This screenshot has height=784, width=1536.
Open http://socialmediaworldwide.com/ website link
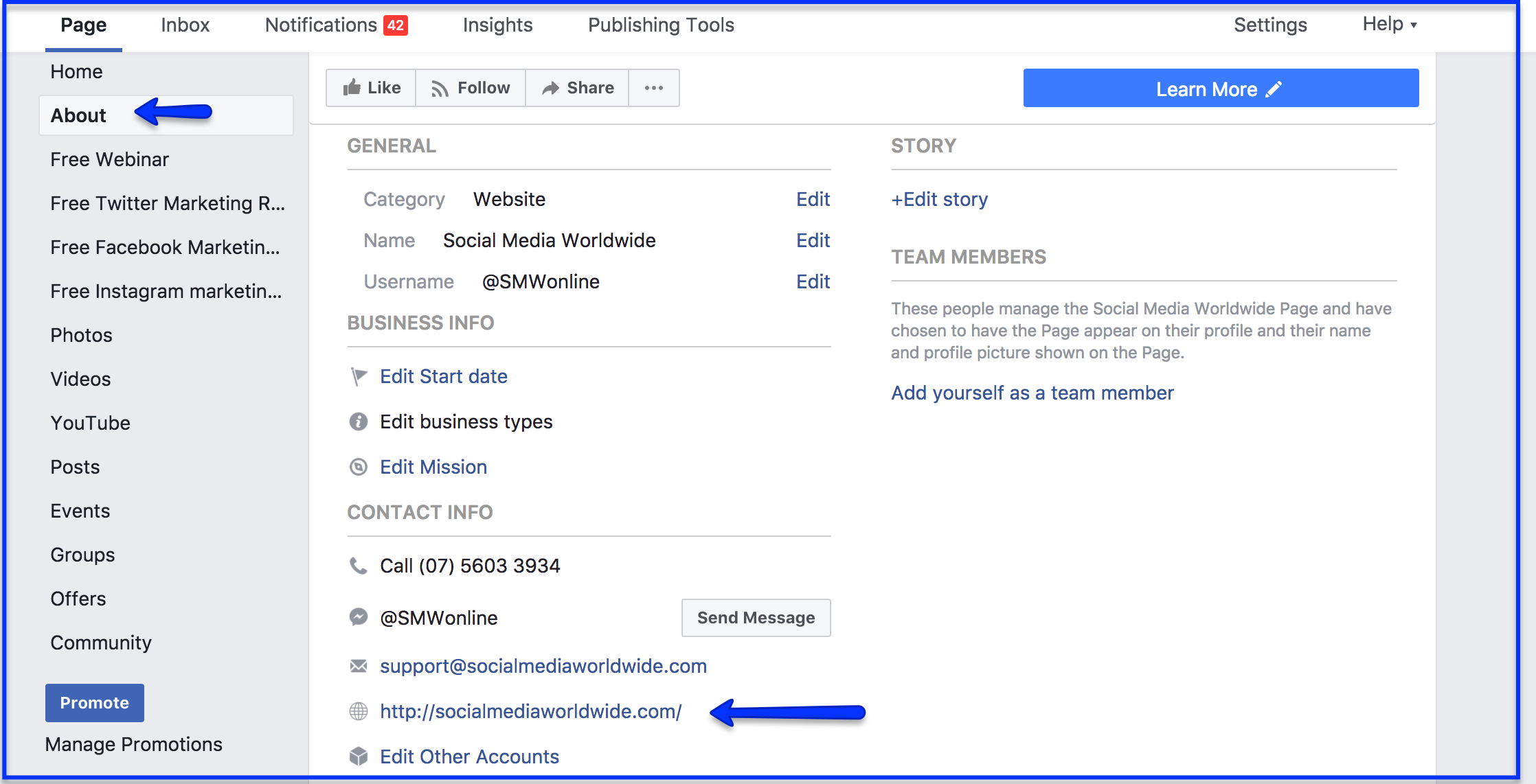531,711
